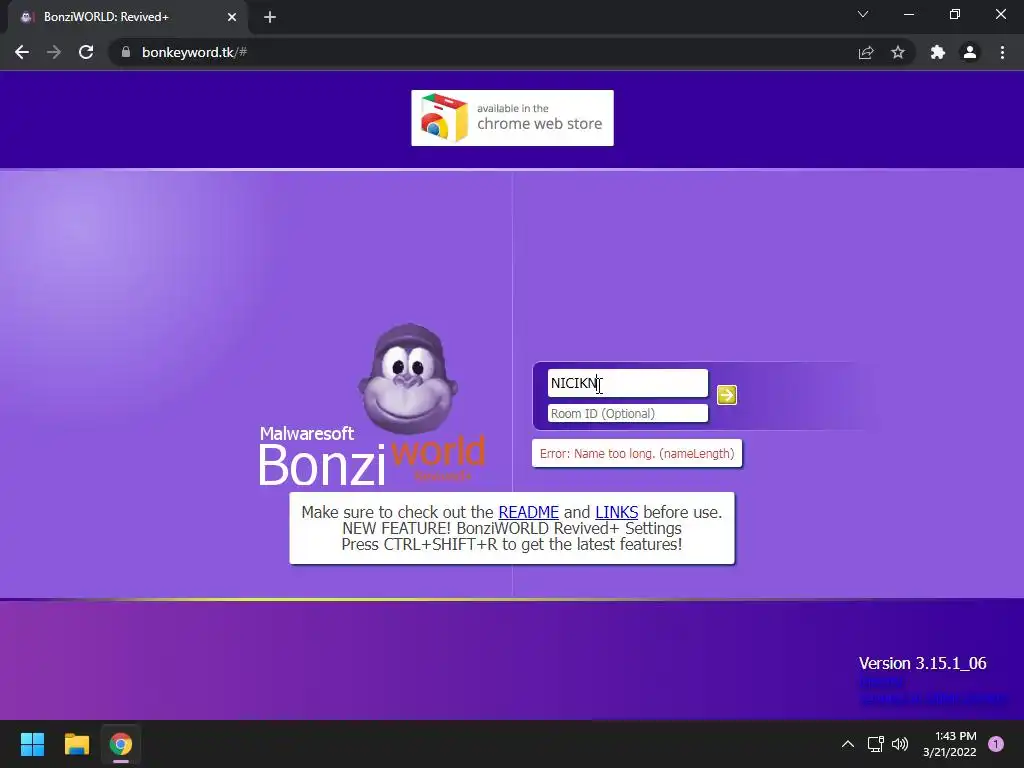Click the name too long error message
The width and height of the screenshot is (1024, 768).
pyautogui.click(x=637, y=454)
